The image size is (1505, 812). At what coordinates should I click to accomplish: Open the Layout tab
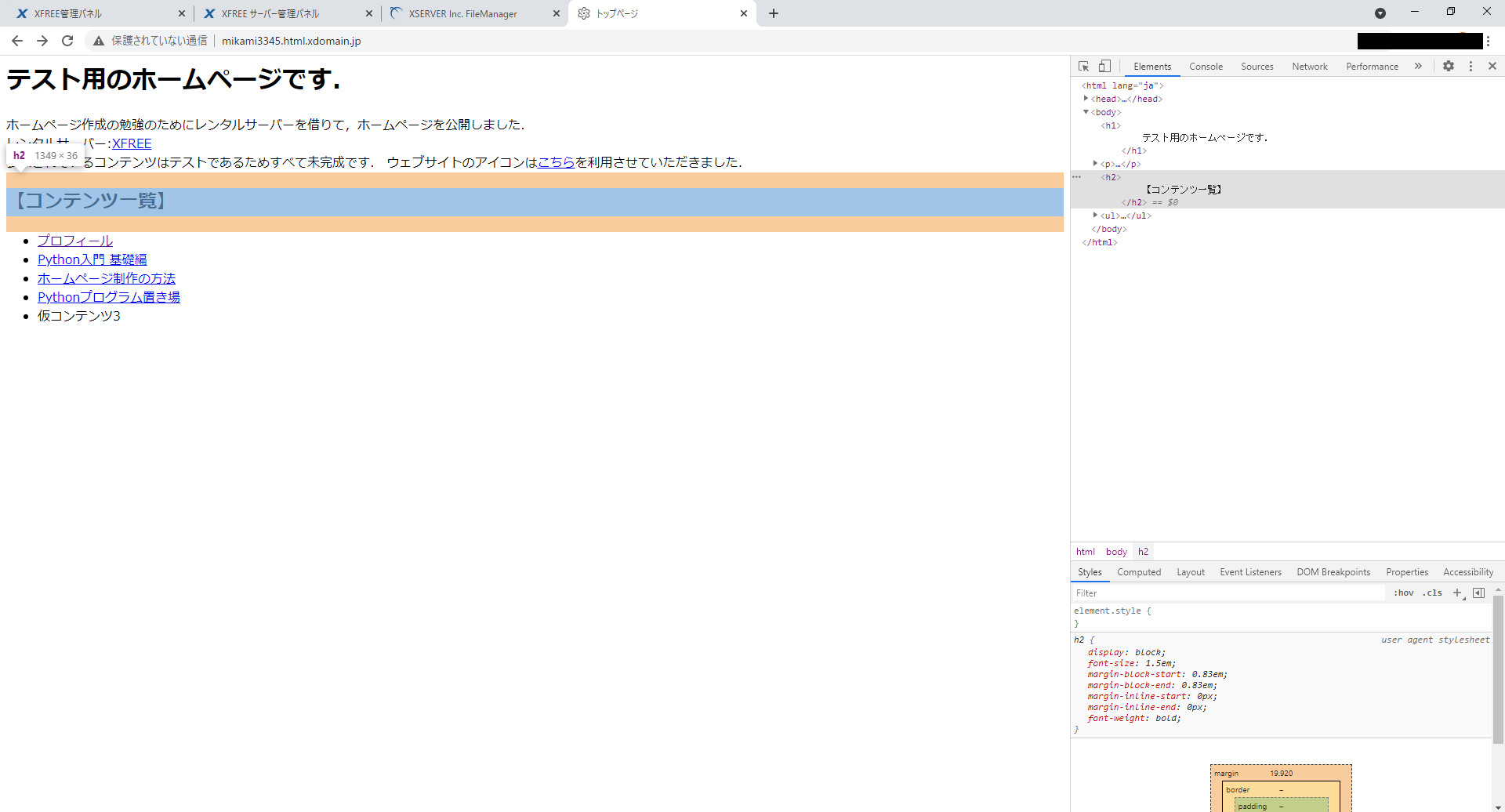tap(1191, 572)
